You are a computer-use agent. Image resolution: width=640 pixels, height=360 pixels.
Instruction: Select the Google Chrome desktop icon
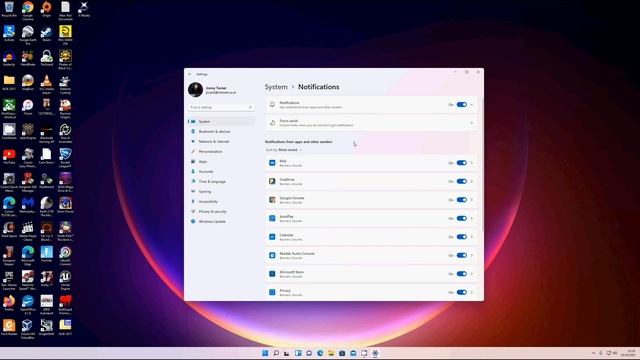[x=28, y=10]
